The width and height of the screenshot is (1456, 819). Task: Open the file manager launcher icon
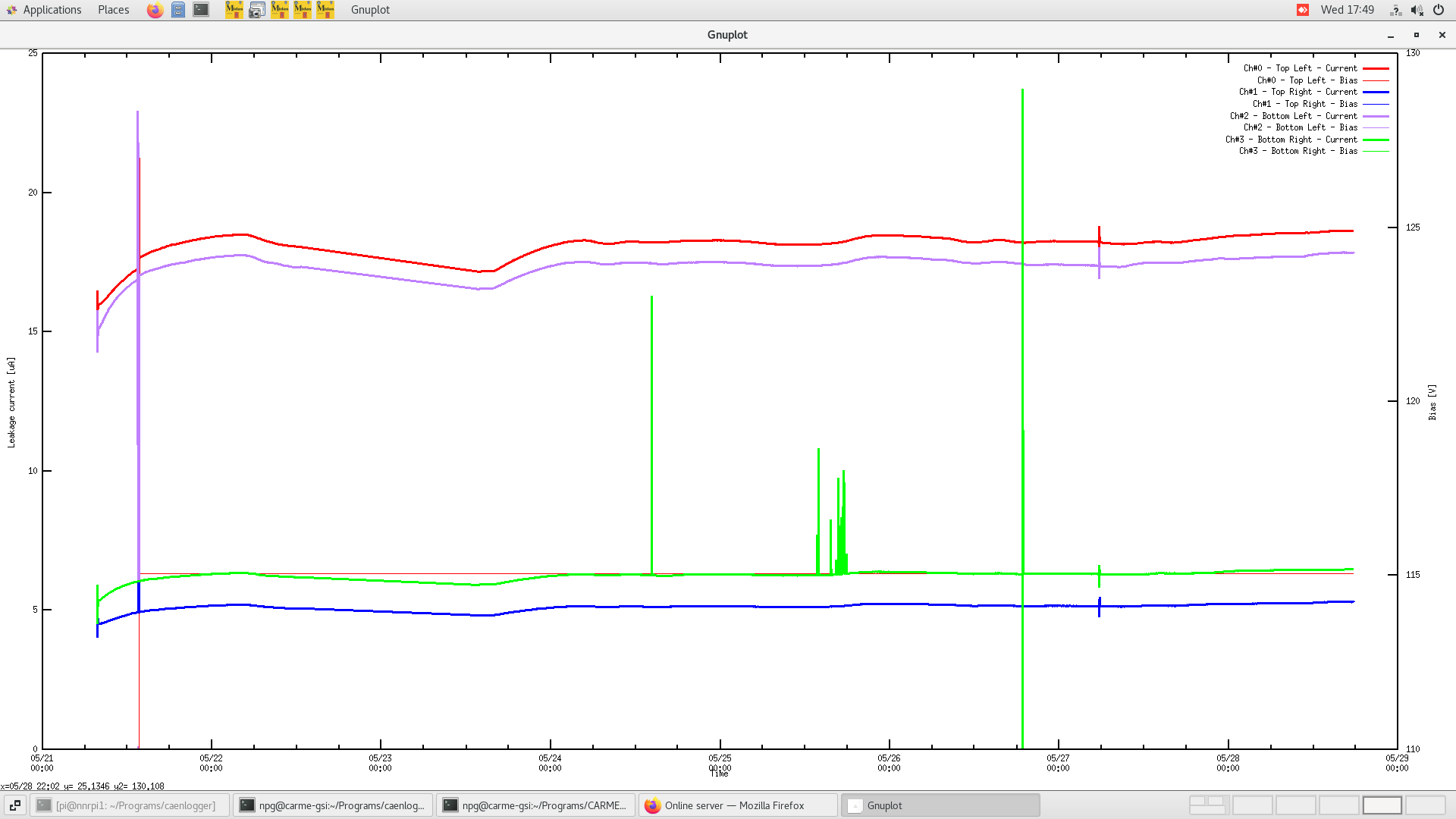[178, 10]
